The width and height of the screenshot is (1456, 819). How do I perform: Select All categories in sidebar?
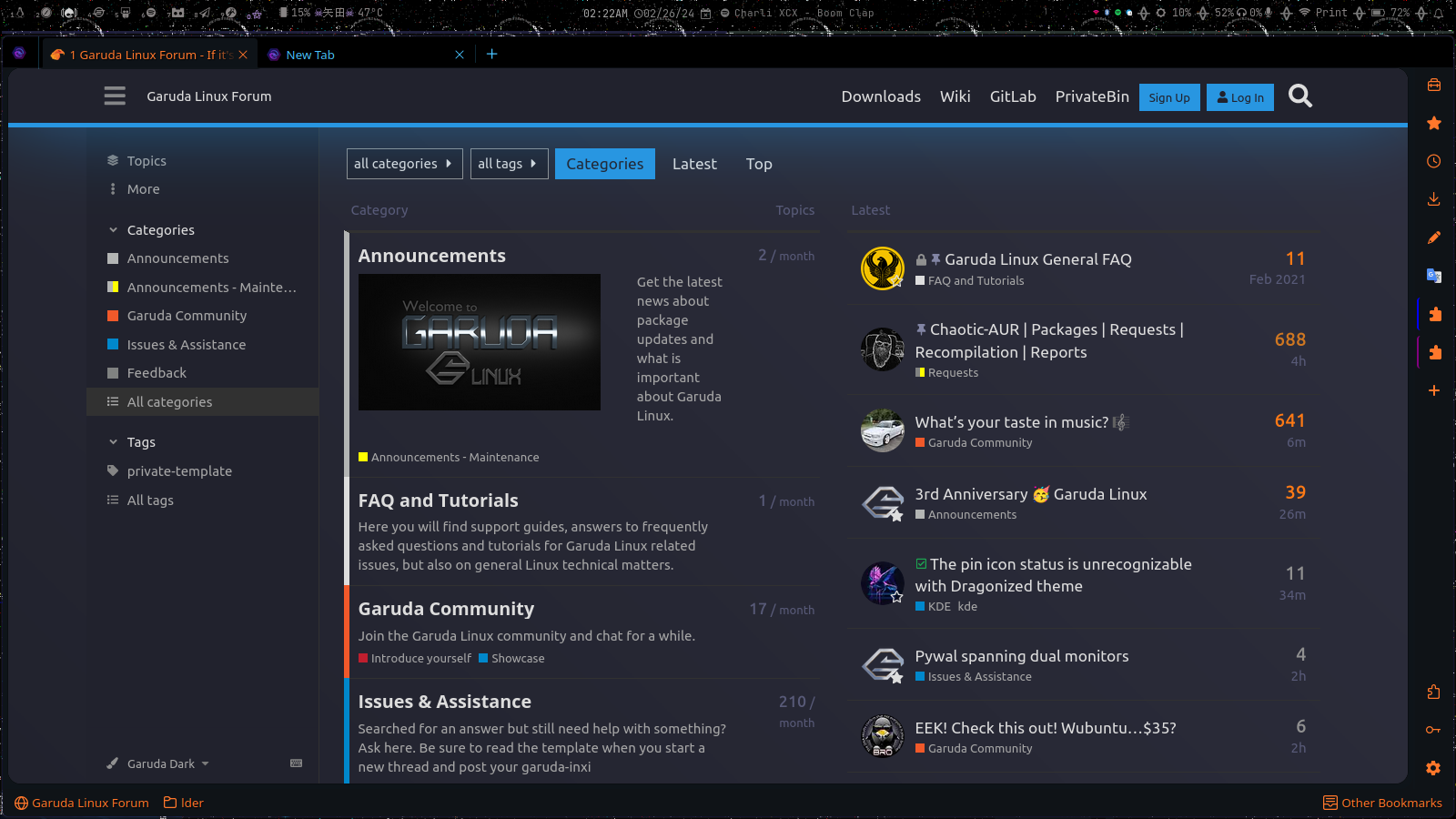point(202,402)
